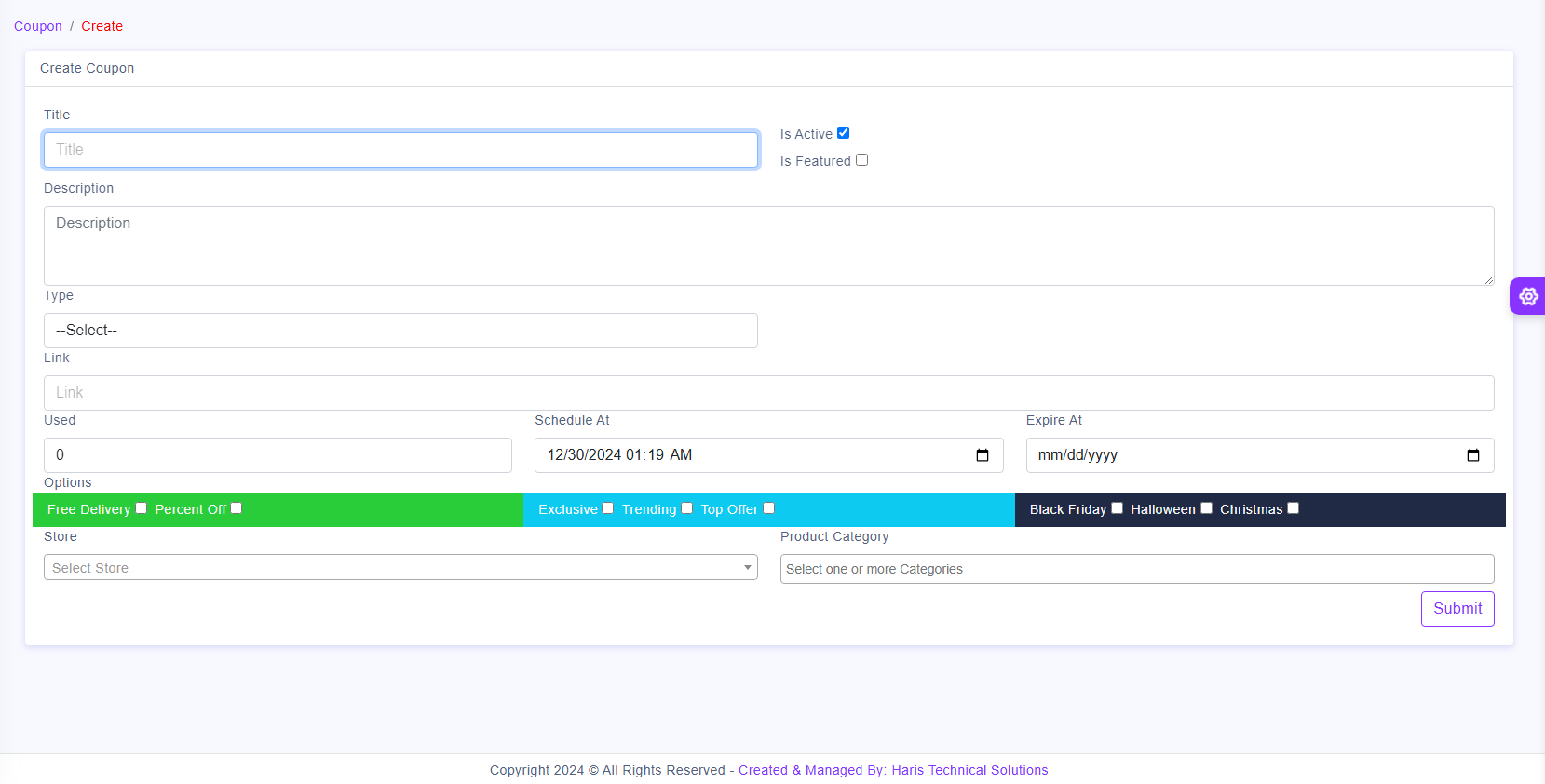Click the Description textarea resize handle
Viewport: 1545px width, 784px height.
pos(1488,279)
